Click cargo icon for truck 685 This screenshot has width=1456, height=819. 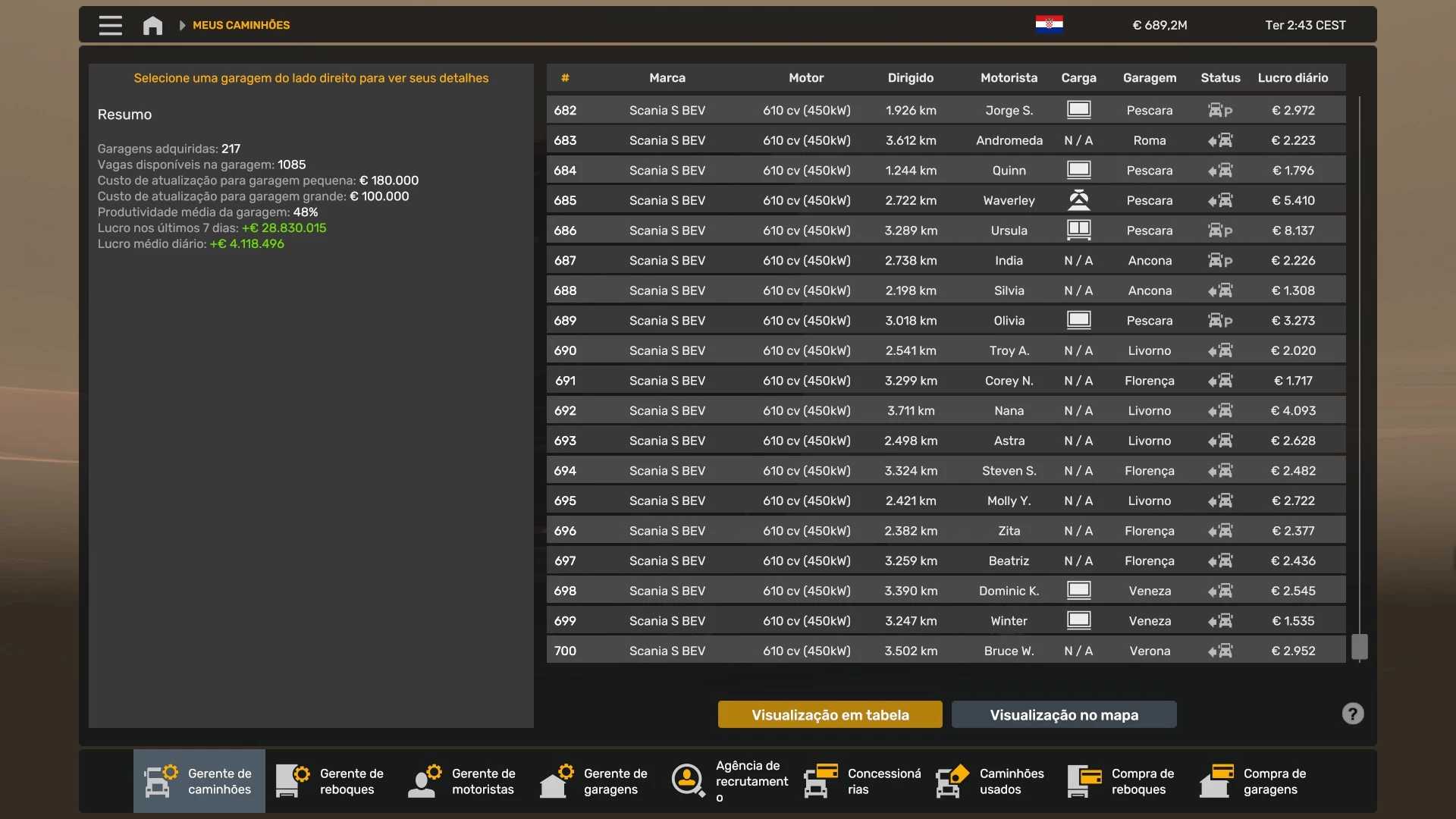[x=1078, y=200]
